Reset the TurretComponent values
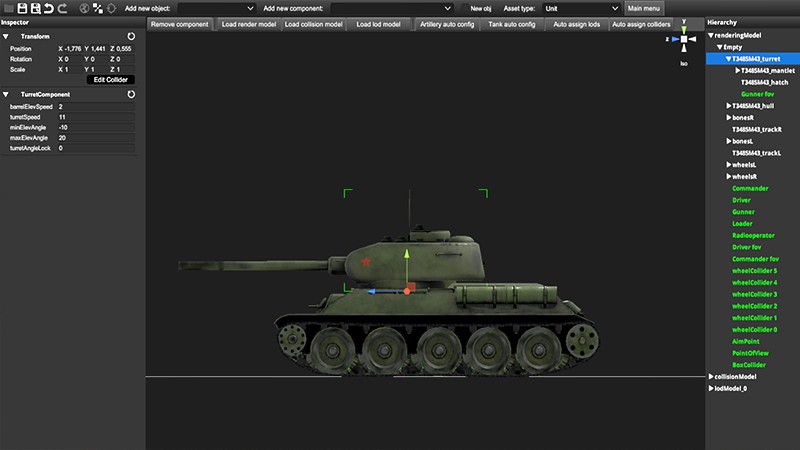The width and height of the screenshot is (800, 450). pyautogui.click(x=131, y=94)
